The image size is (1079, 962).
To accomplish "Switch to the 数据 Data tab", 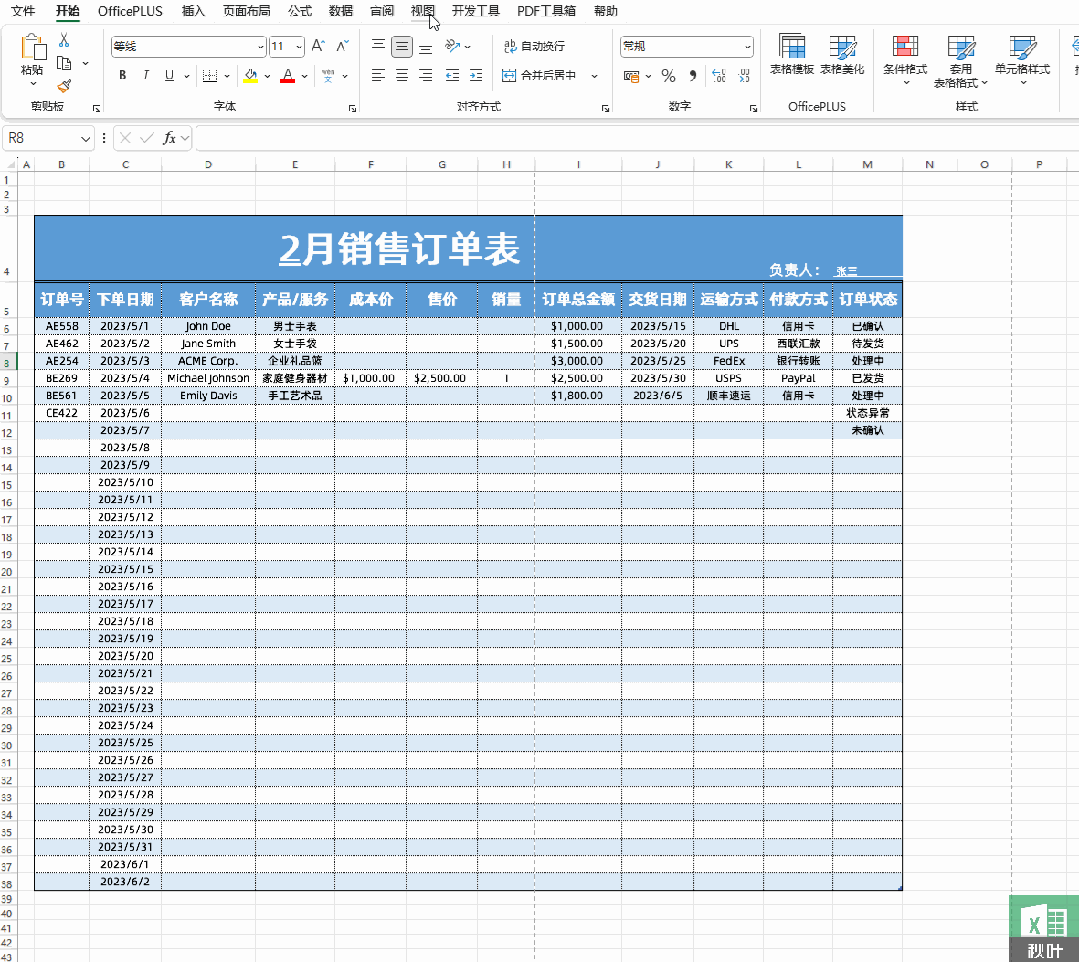I will tap(341, 11).
